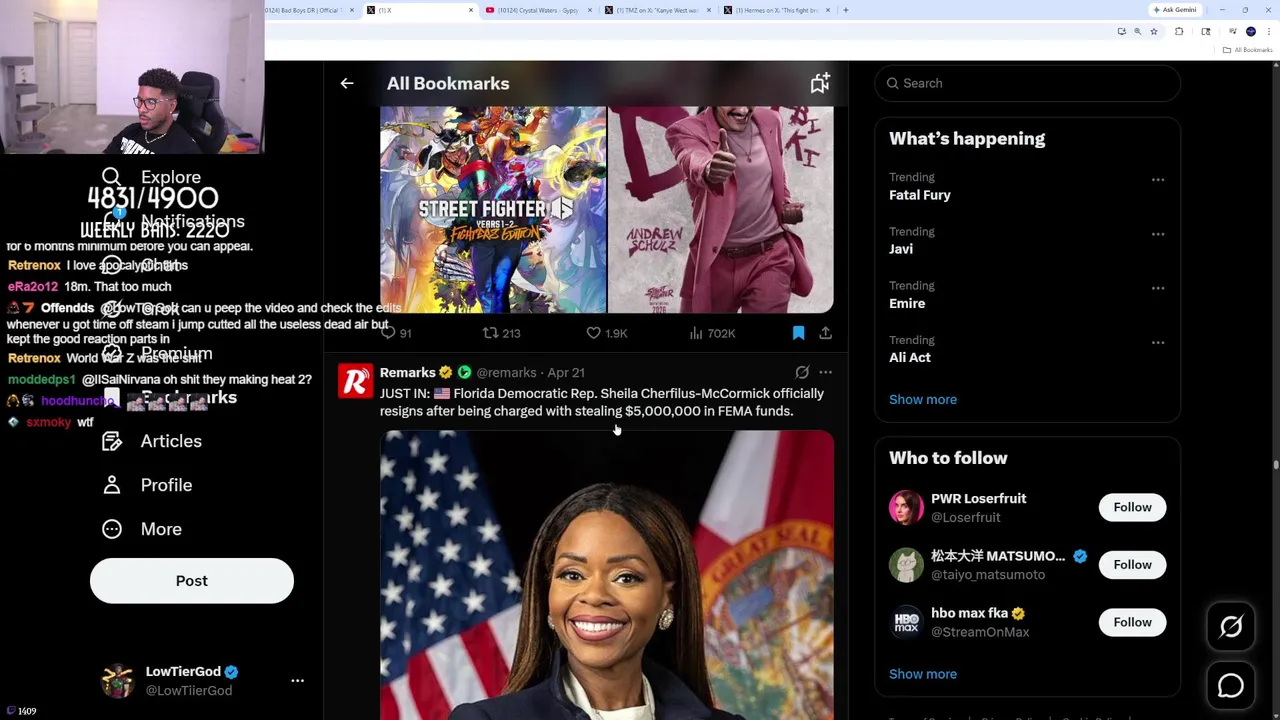Switch to Hermes on X tab
The height and width of the screenshot is (720, 1280).
[778, 10]
